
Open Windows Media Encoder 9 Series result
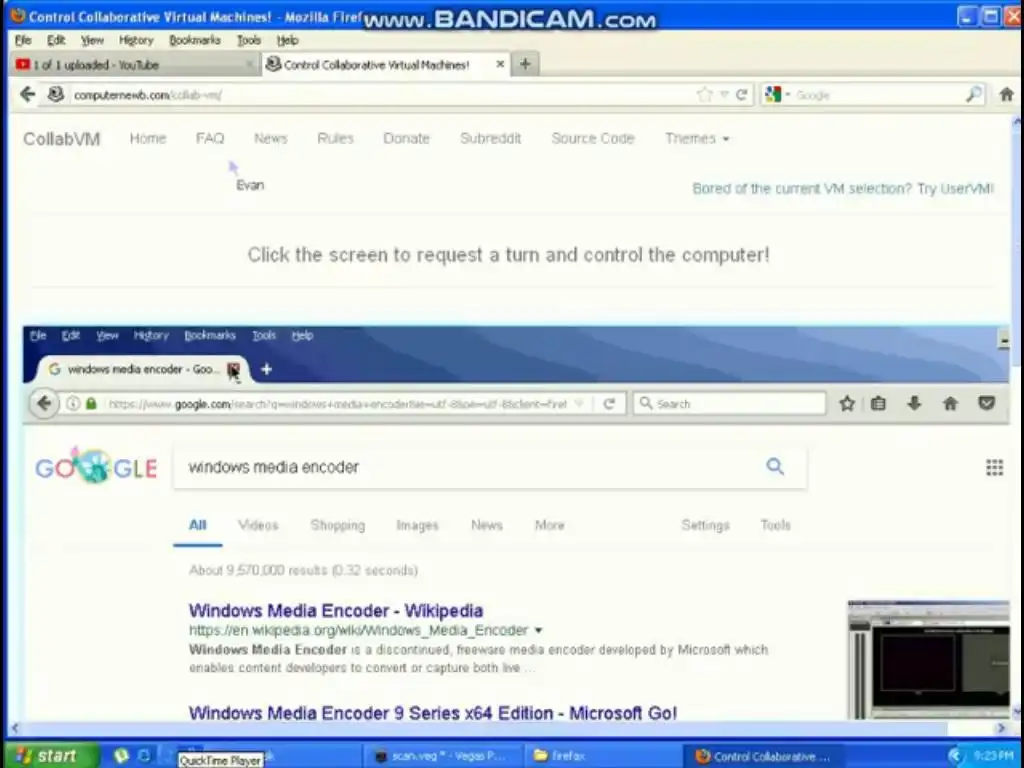pyautogui.click(x=432, y=712)
